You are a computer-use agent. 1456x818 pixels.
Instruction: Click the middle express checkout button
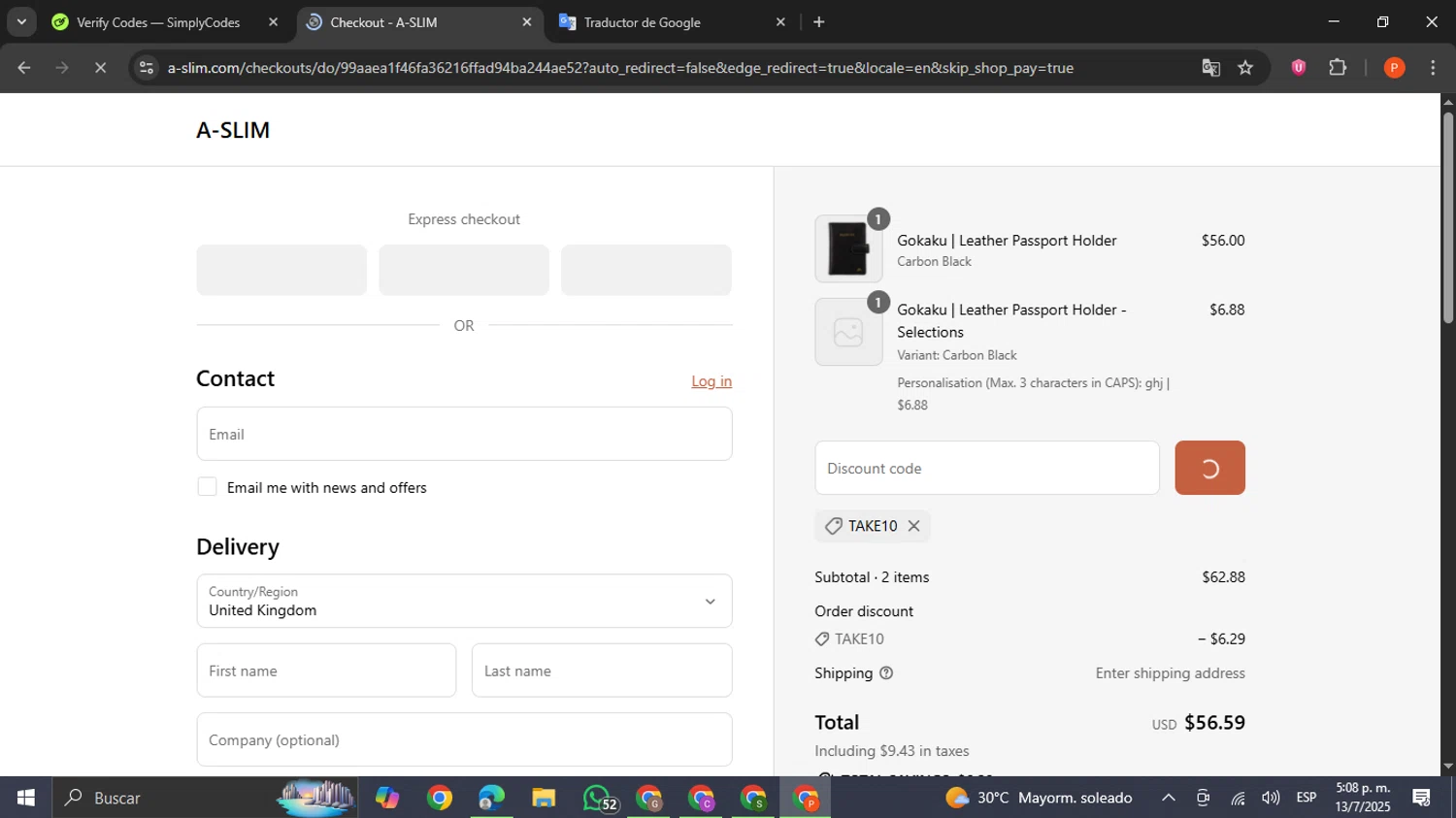click(x=464, y=270)
